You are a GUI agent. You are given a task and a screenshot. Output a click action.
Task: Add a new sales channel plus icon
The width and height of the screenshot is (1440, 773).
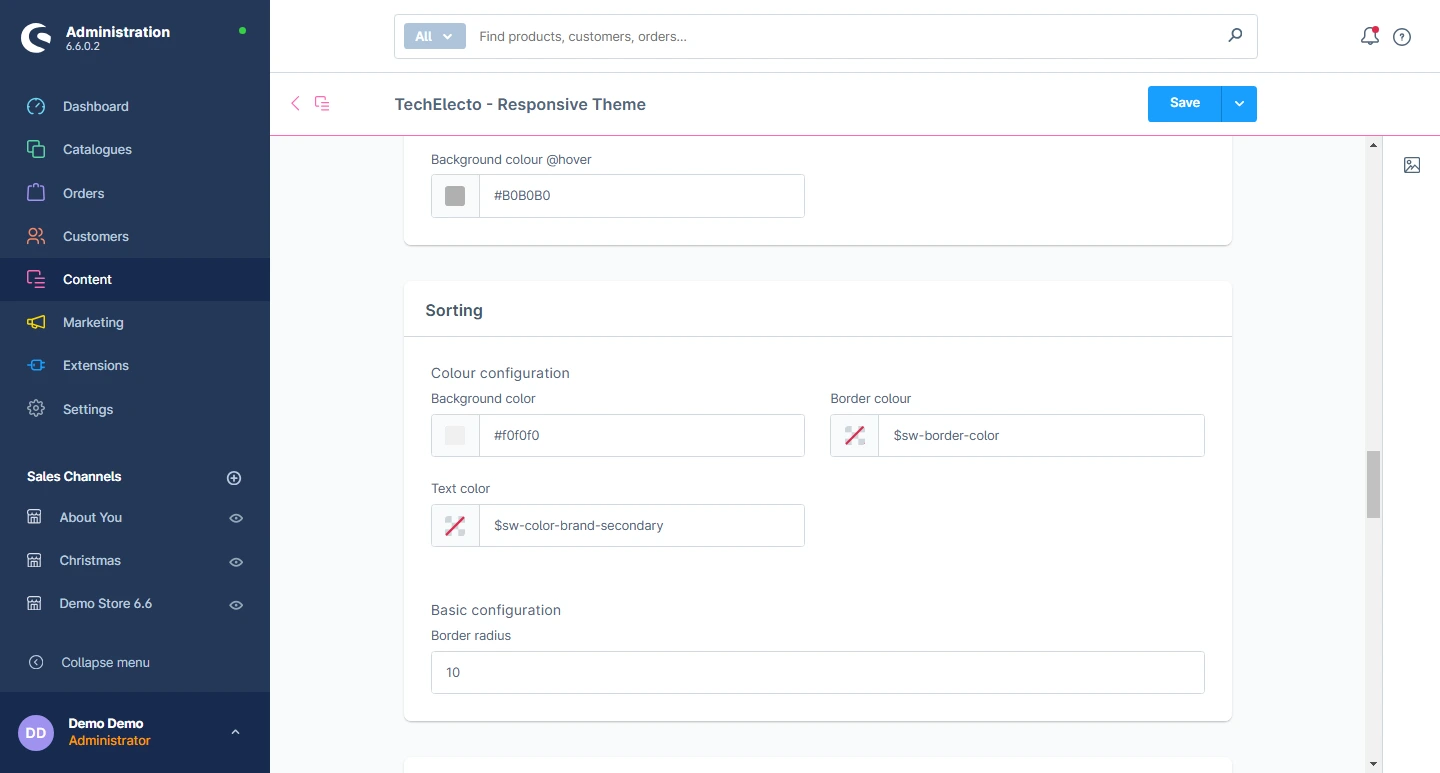click(x=234, y=478)
